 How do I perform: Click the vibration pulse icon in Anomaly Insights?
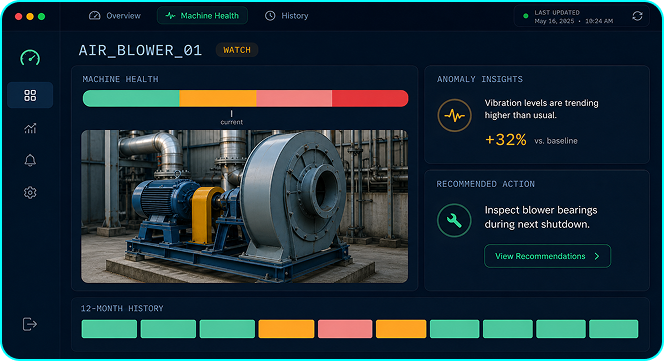454,115
